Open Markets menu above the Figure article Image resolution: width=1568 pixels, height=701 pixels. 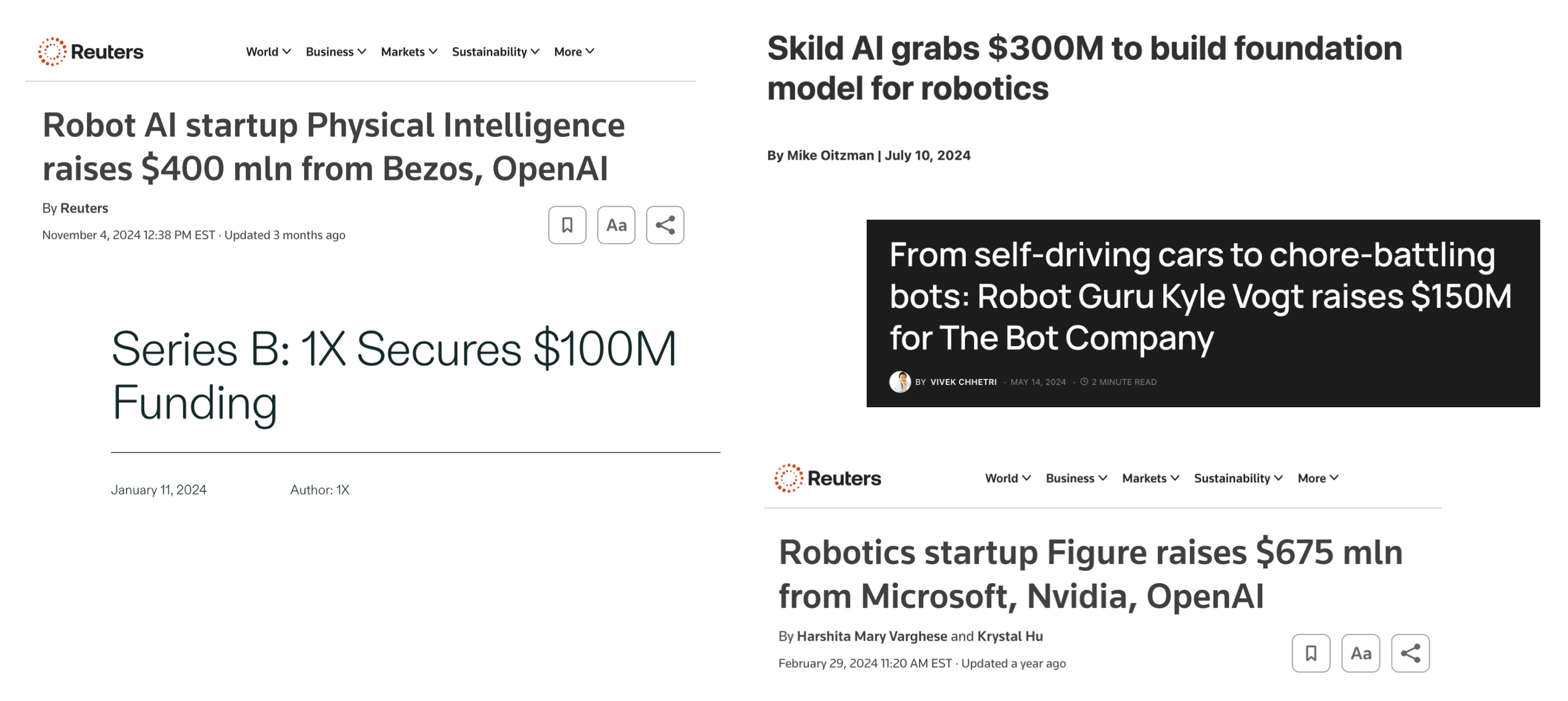(1150, 478)
